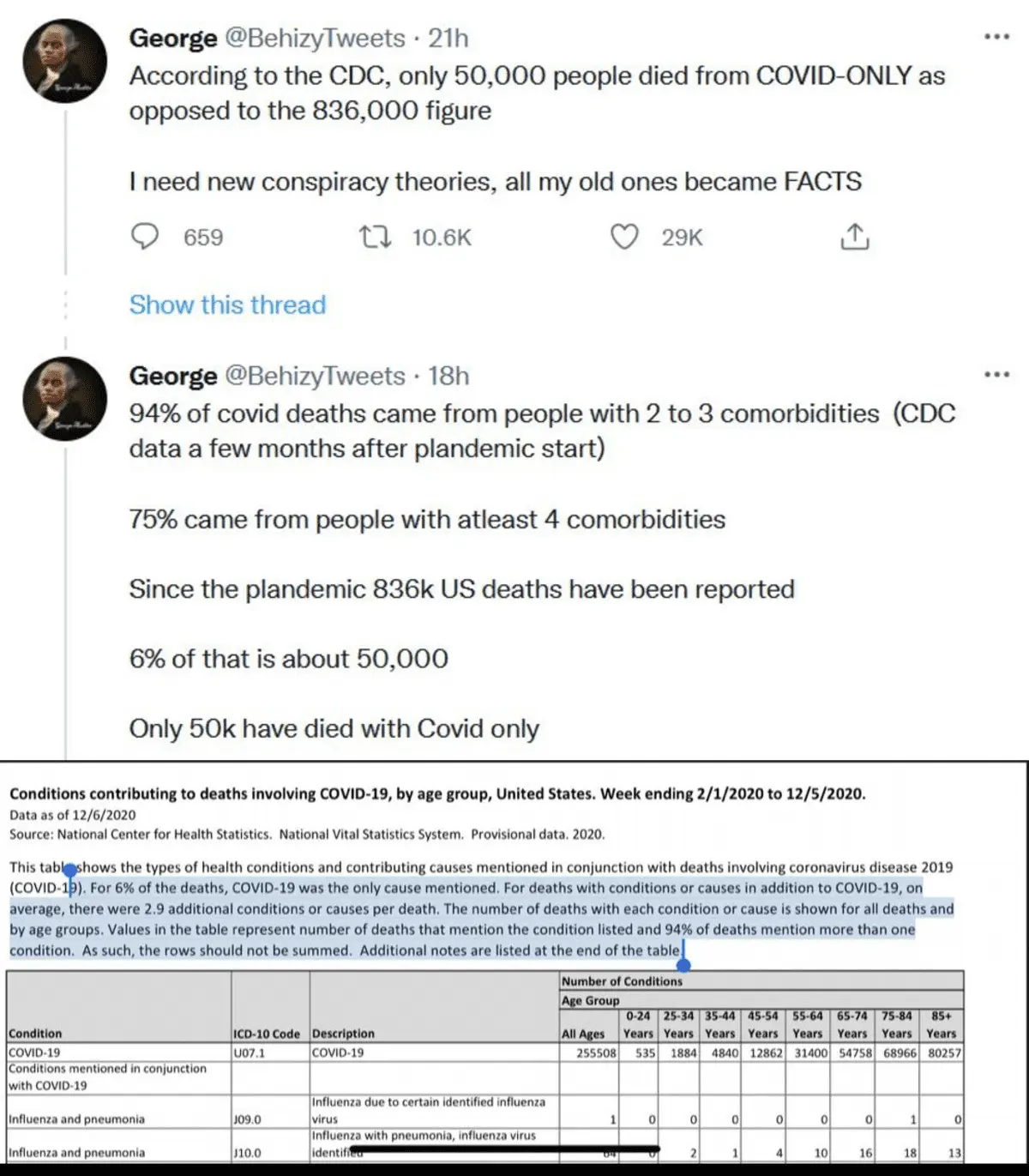Click the "Only 50k have died" tweet line
Screen dimensions: 1029x1176
334,729
